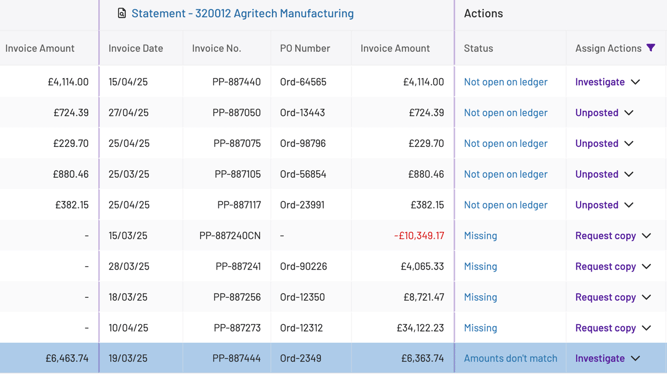
Task: Click PO number Ord-13443
Action: 302,113
